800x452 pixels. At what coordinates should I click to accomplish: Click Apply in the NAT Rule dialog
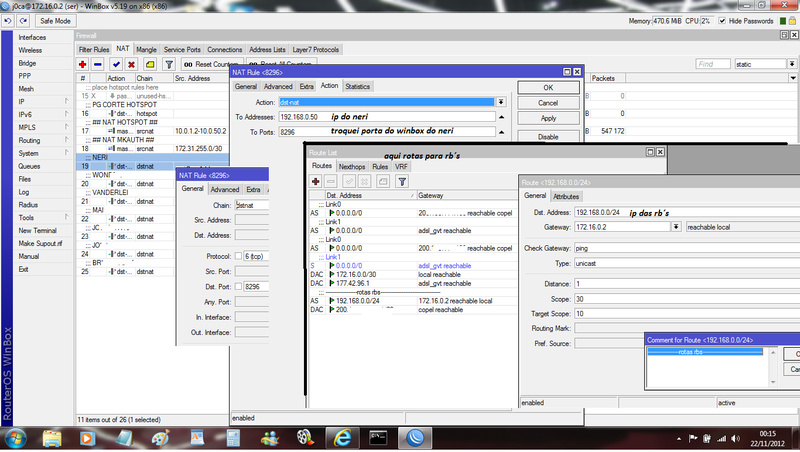548,118
